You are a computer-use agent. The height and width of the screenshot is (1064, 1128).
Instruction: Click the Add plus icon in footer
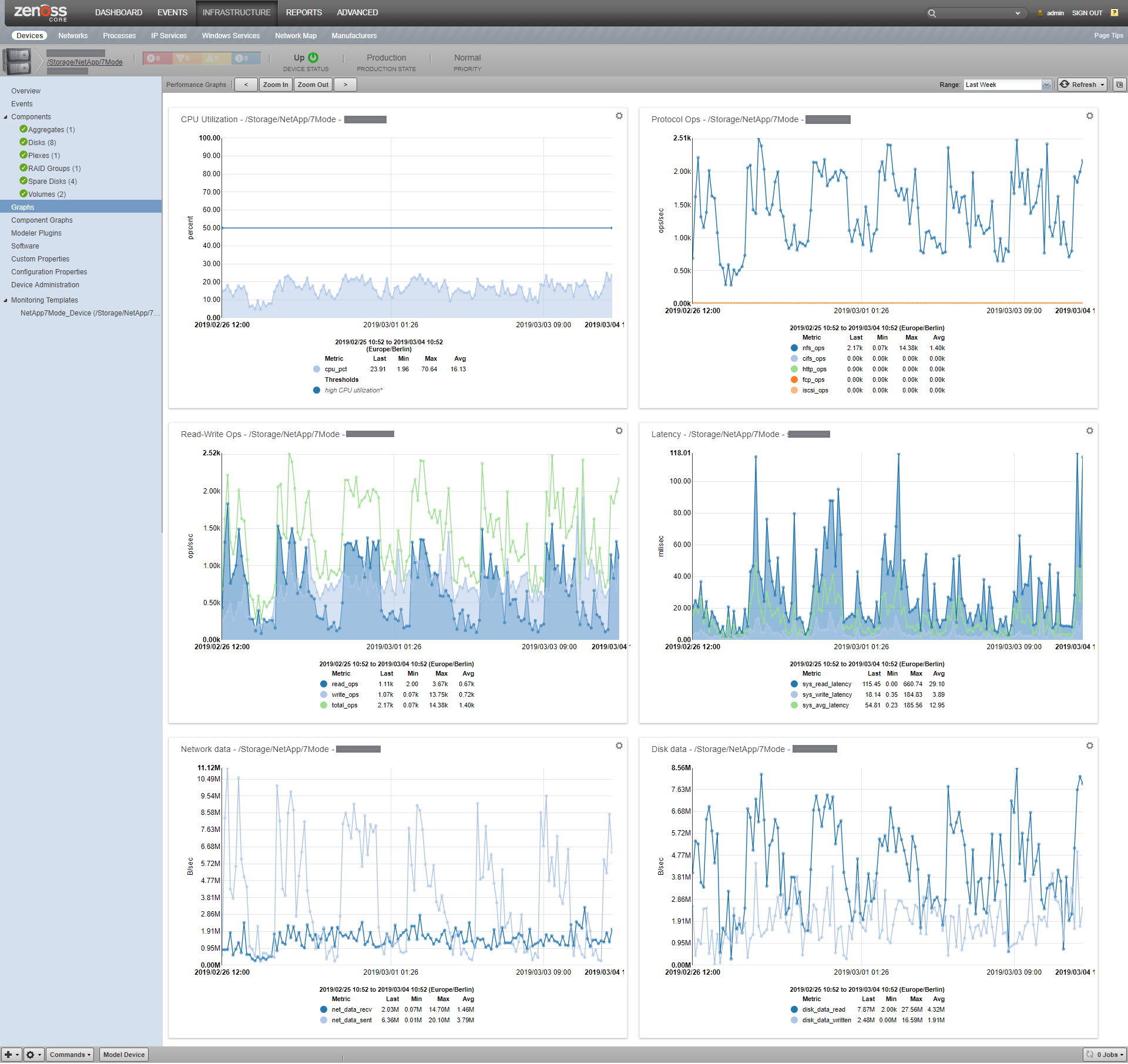point(8,1054)
